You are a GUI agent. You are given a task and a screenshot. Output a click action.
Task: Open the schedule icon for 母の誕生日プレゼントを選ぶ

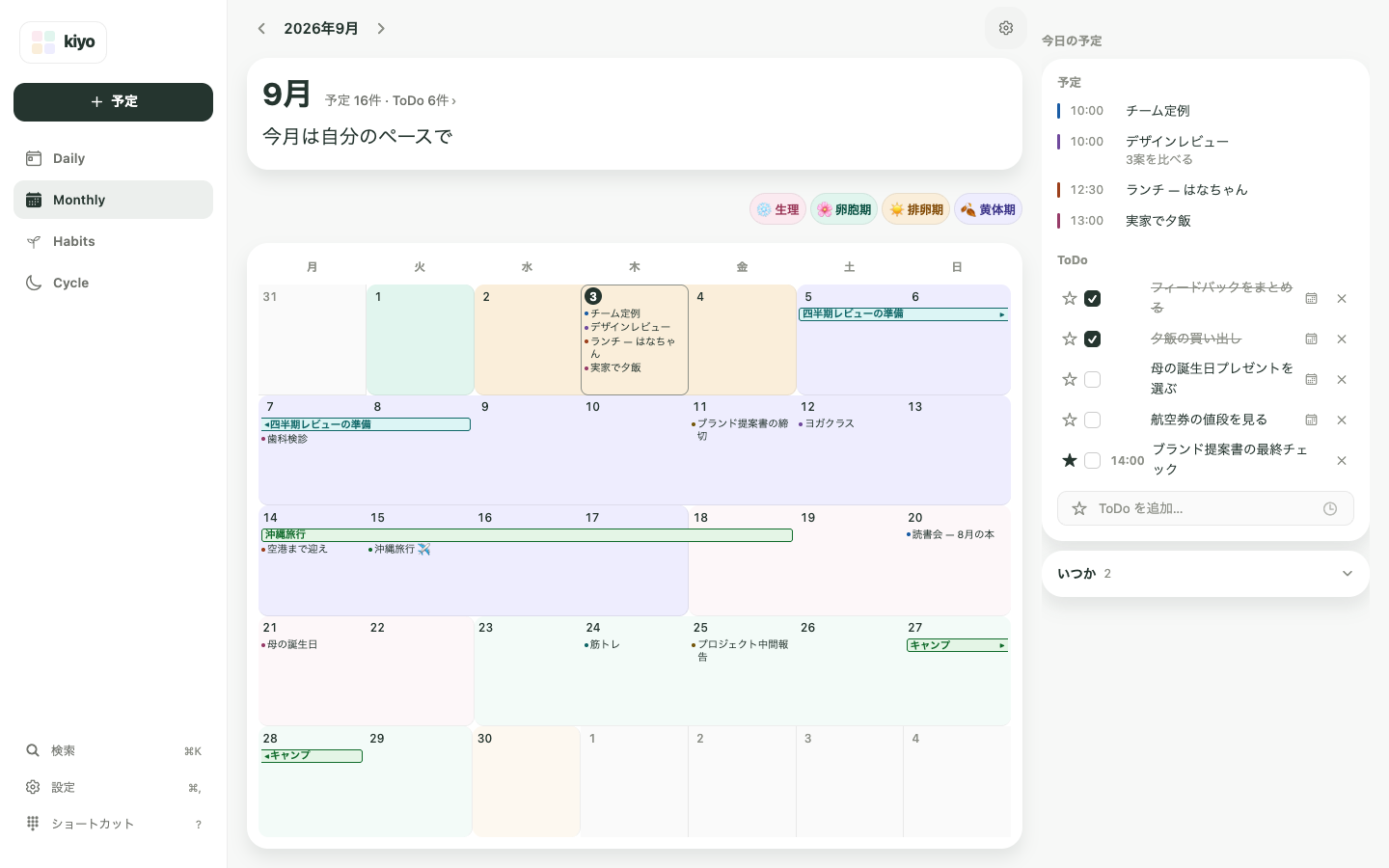coord(1311,379)
